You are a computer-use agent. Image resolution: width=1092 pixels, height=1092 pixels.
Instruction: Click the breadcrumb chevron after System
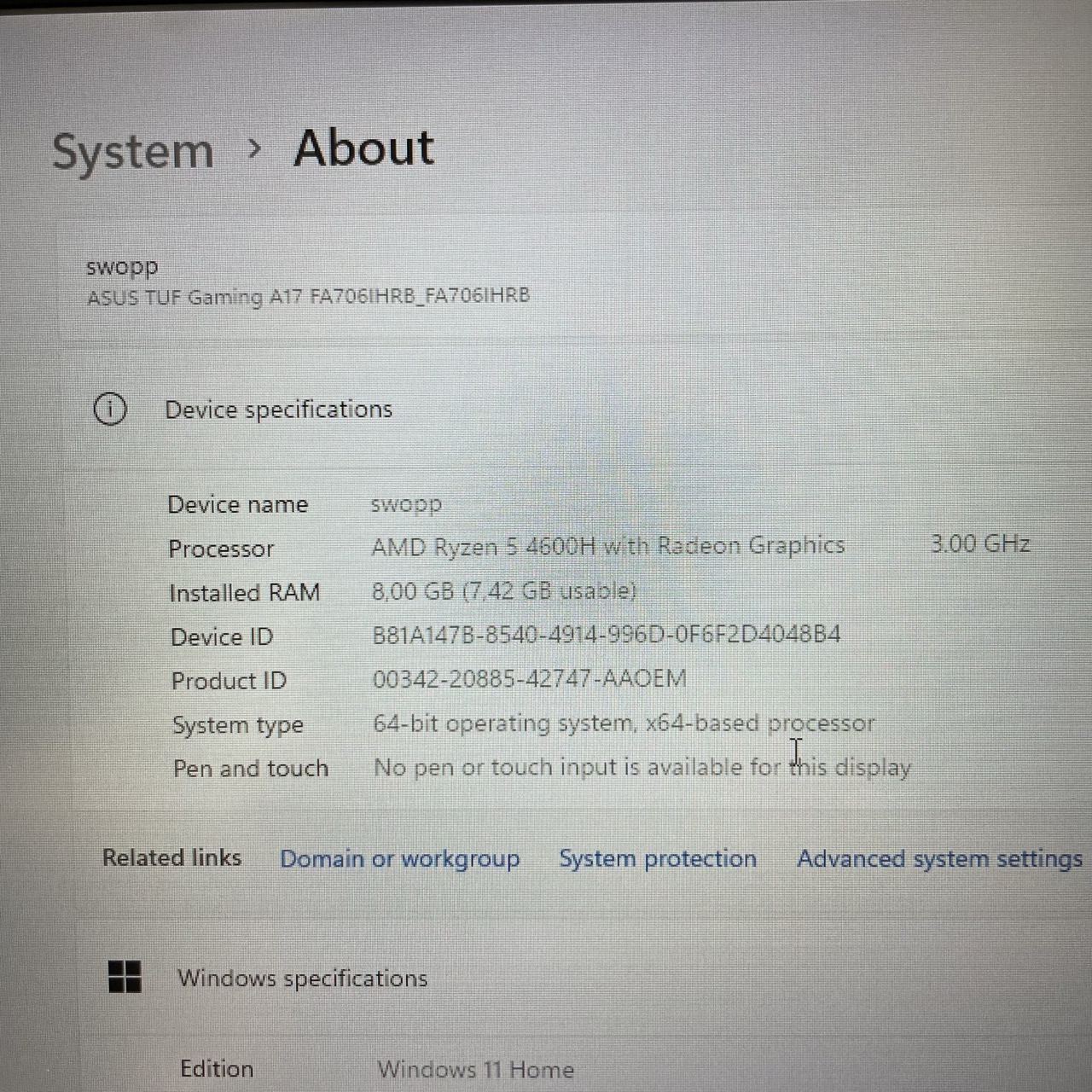[253, 149]
